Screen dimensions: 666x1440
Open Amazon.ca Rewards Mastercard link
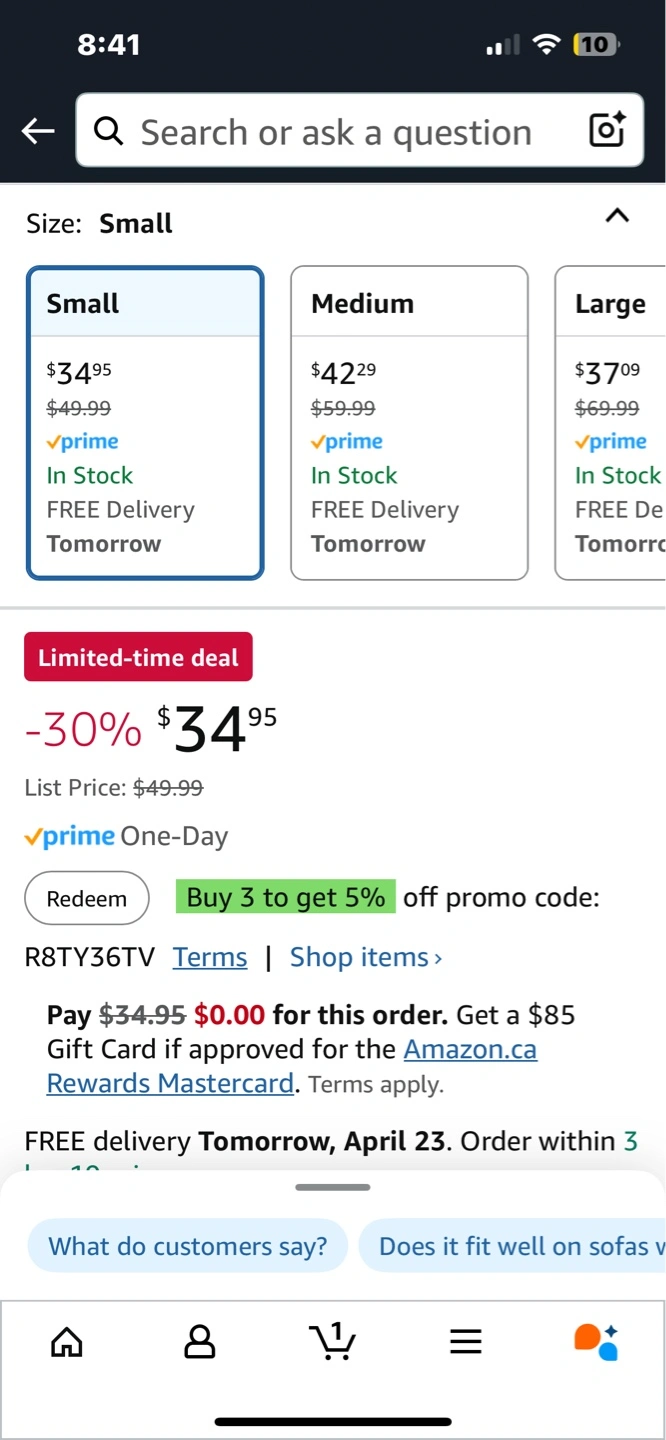[292, 1066]
